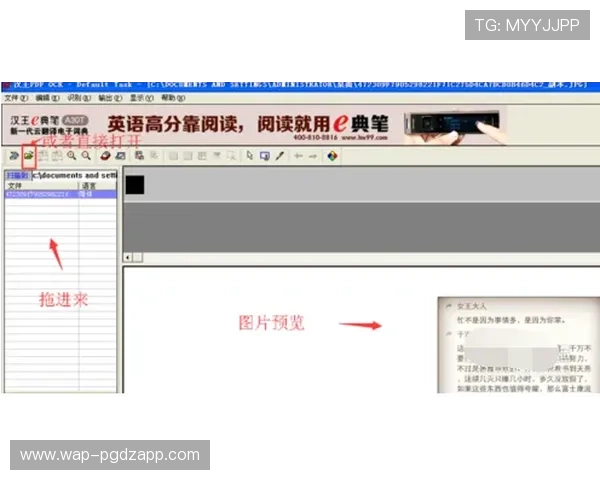Select the arrow pointer tool
Viewport: 600px width, 480px height.
[x=249, y=155]
